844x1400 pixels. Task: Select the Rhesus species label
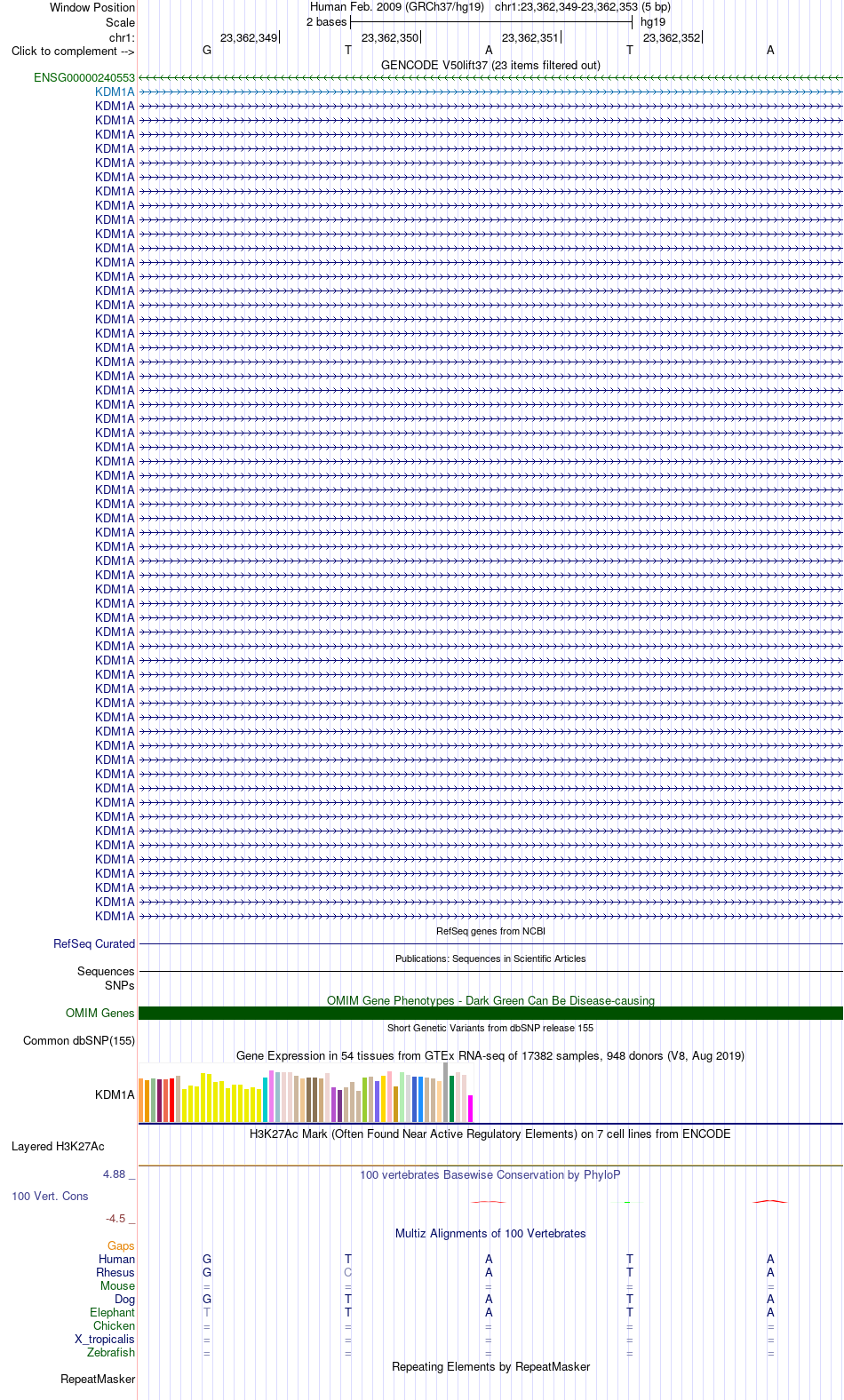click(115, 1273)
